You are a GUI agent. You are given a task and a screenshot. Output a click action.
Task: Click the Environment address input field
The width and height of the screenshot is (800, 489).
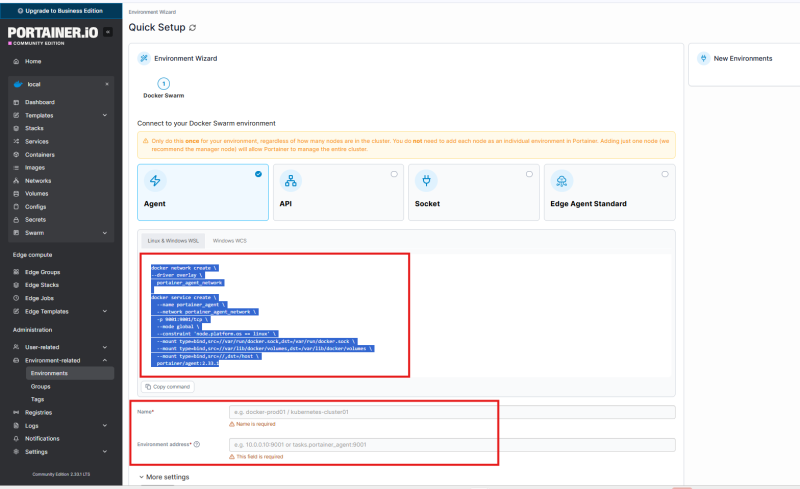[453, 445]
